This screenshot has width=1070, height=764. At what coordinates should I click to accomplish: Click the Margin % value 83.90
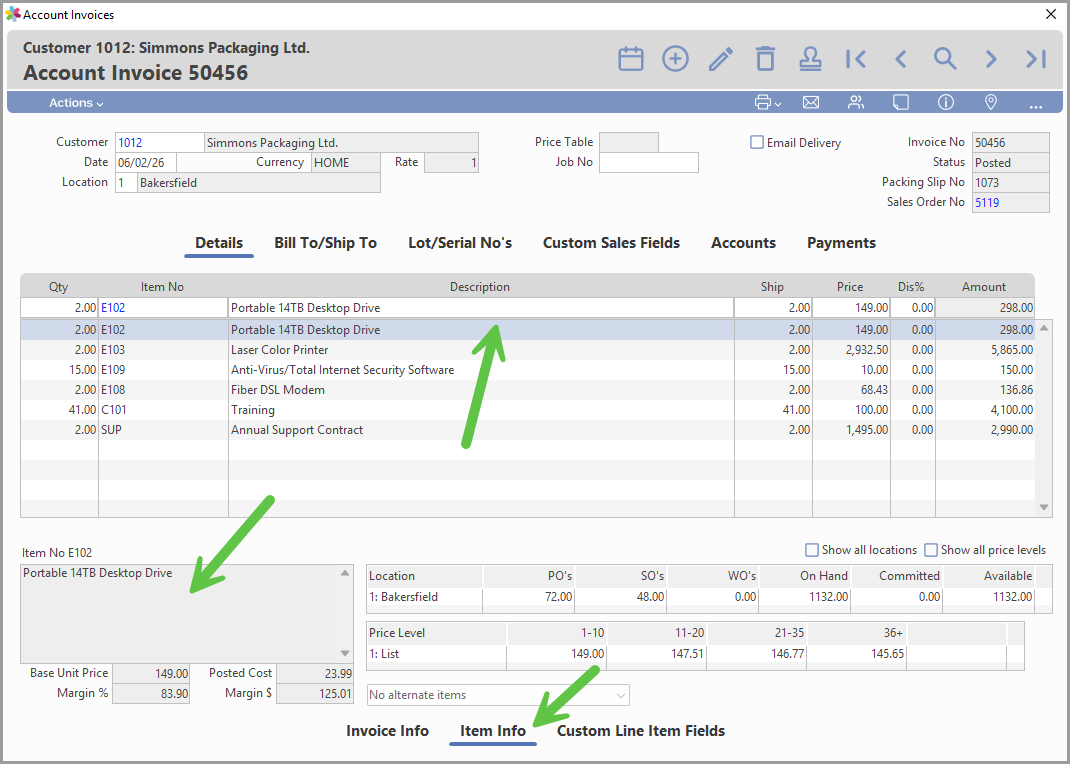pyautogui.click(x=151, y=694)
